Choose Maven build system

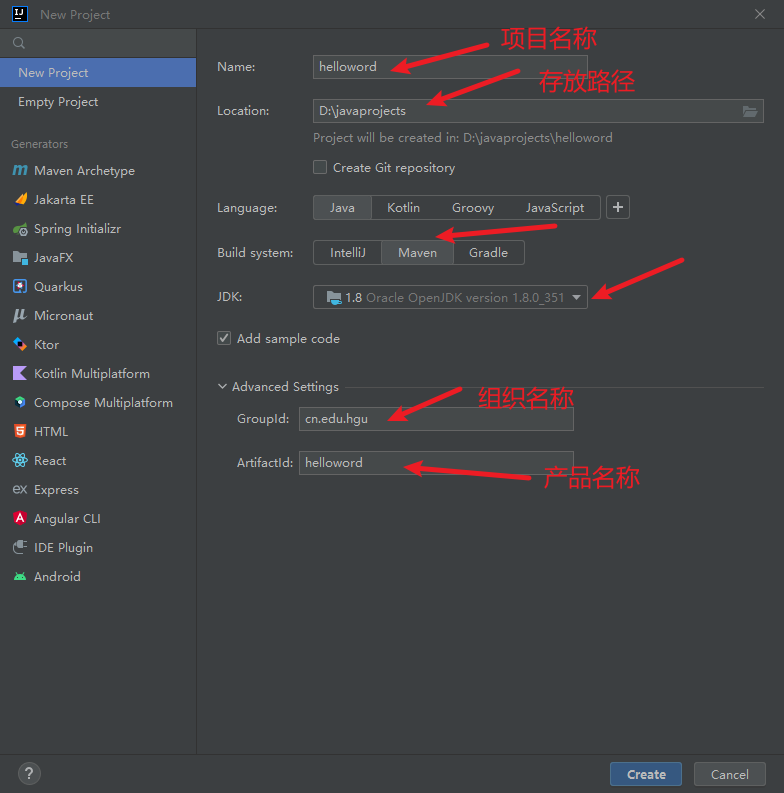(417, 252)
